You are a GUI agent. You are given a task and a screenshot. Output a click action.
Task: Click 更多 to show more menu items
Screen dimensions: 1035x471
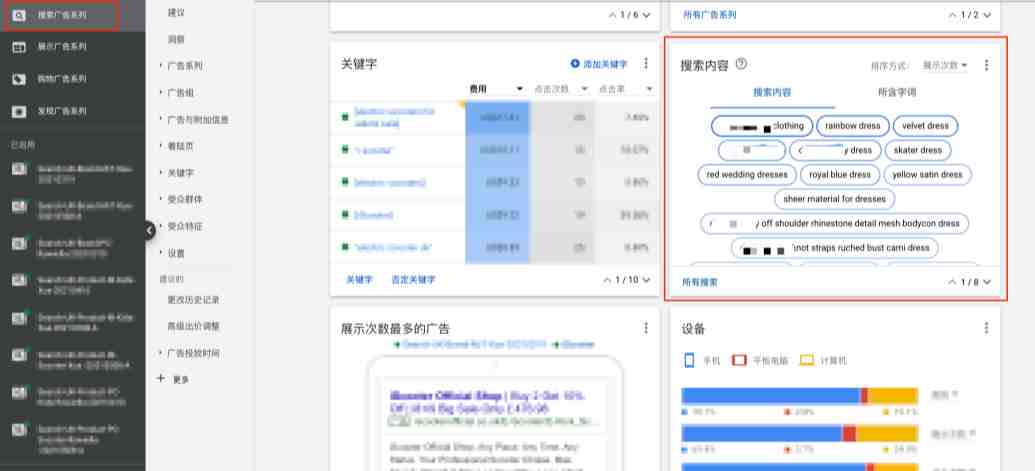click(x=181, y=379)
